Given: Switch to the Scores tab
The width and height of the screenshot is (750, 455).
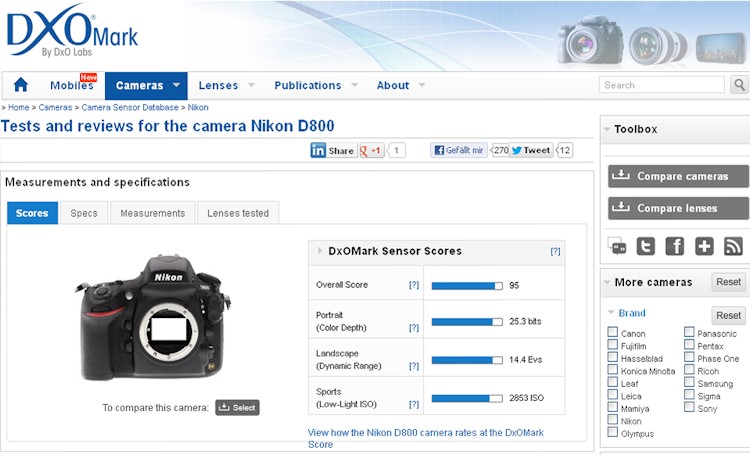Looking at the screenshot, I should 32,213.
